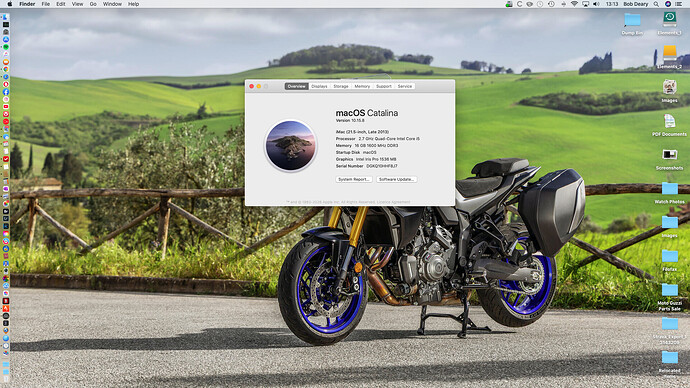Open the Help menu
This screenshot has height=388, width=690.
(133, 4)
